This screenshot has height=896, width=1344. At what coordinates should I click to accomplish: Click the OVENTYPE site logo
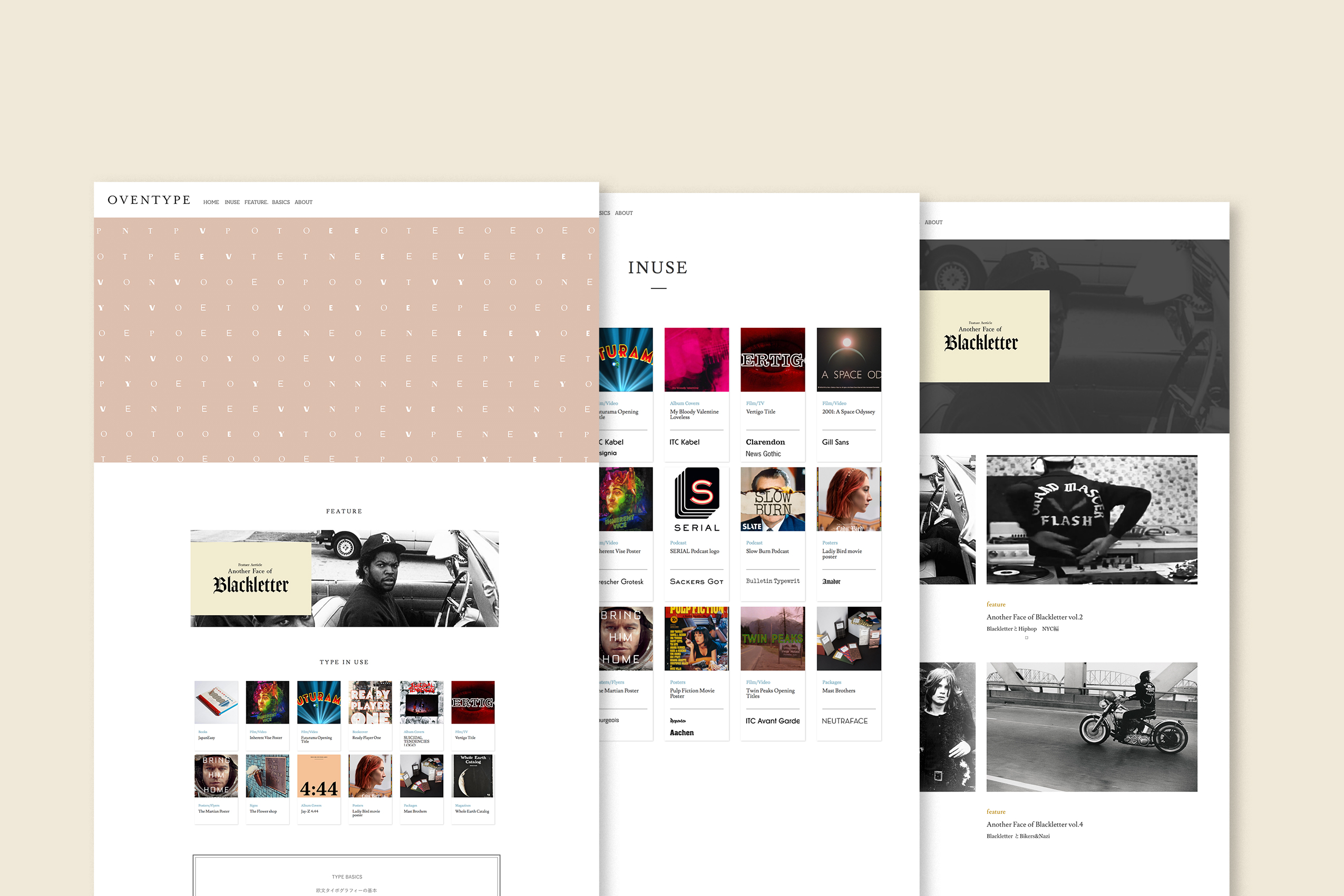tap(149, 200)
